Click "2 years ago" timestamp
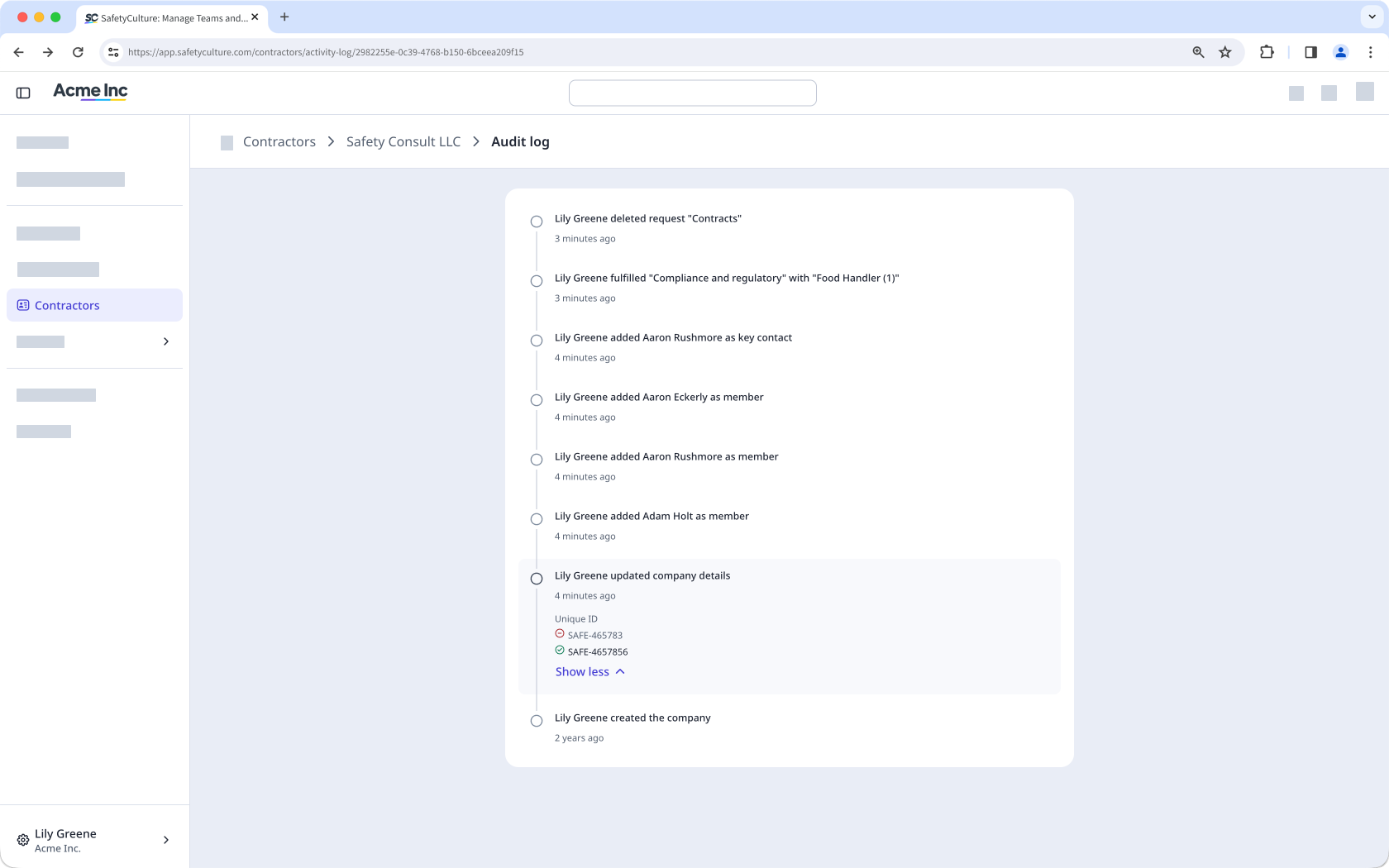1389x868 pixels. (580, 738)
